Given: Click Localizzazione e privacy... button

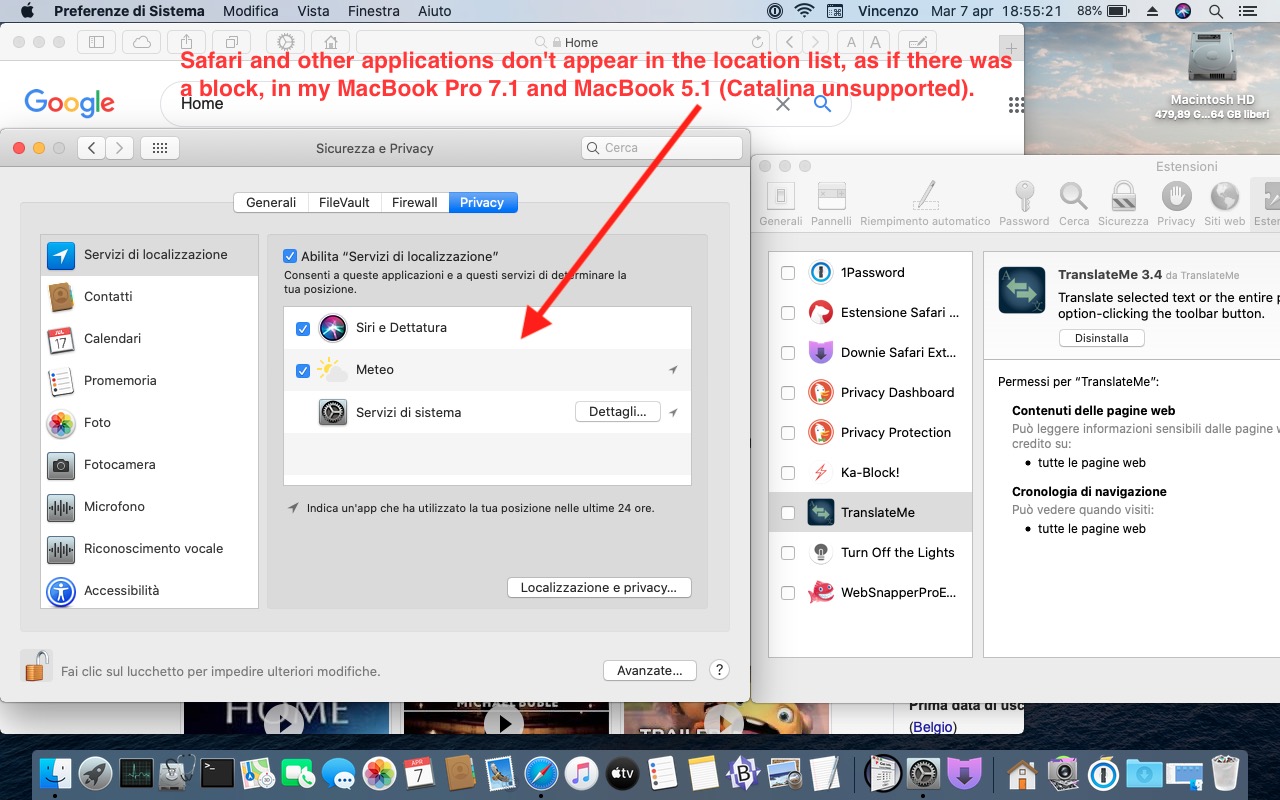Looking at the screenshot, I should [x=599, y=588].
